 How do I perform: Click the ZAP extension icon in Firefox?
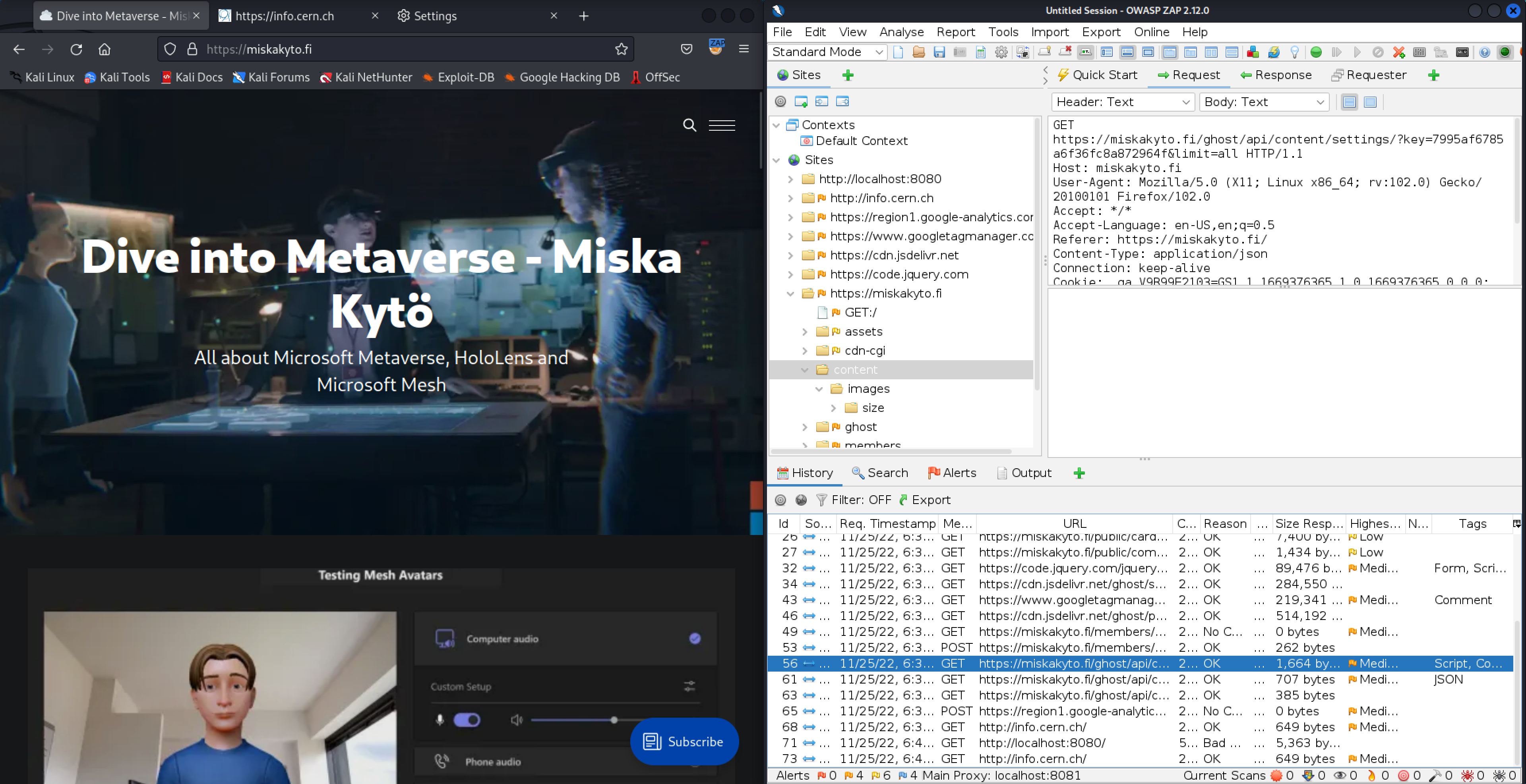(x=716, y=48)
